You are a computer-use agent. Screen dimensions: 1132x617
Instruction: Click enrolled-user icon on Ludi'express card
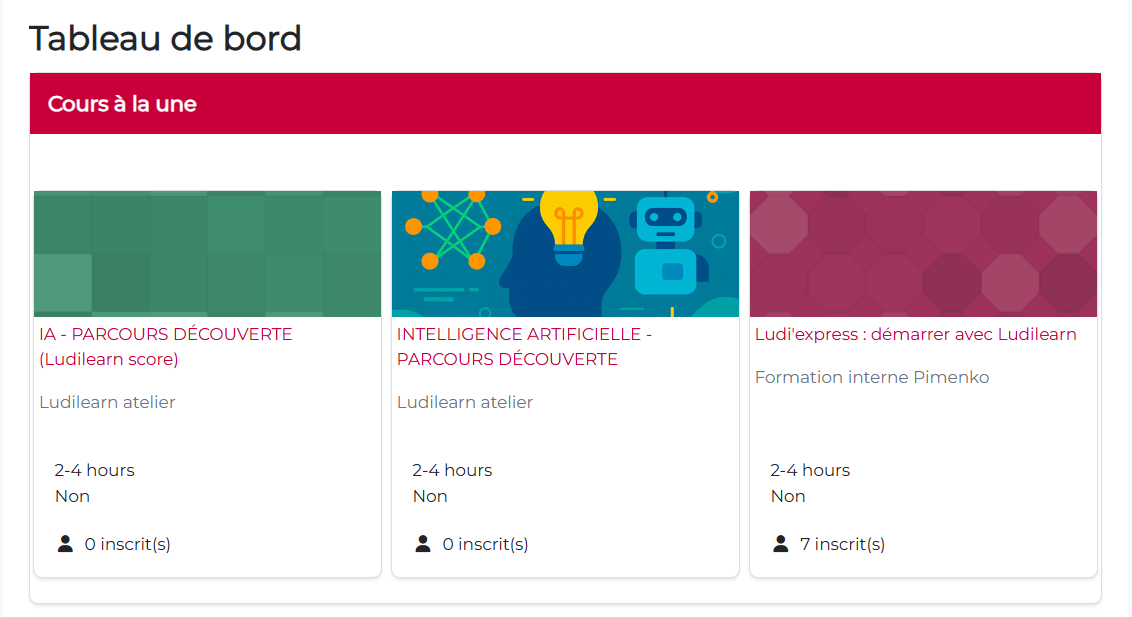[x=781, y=544]
